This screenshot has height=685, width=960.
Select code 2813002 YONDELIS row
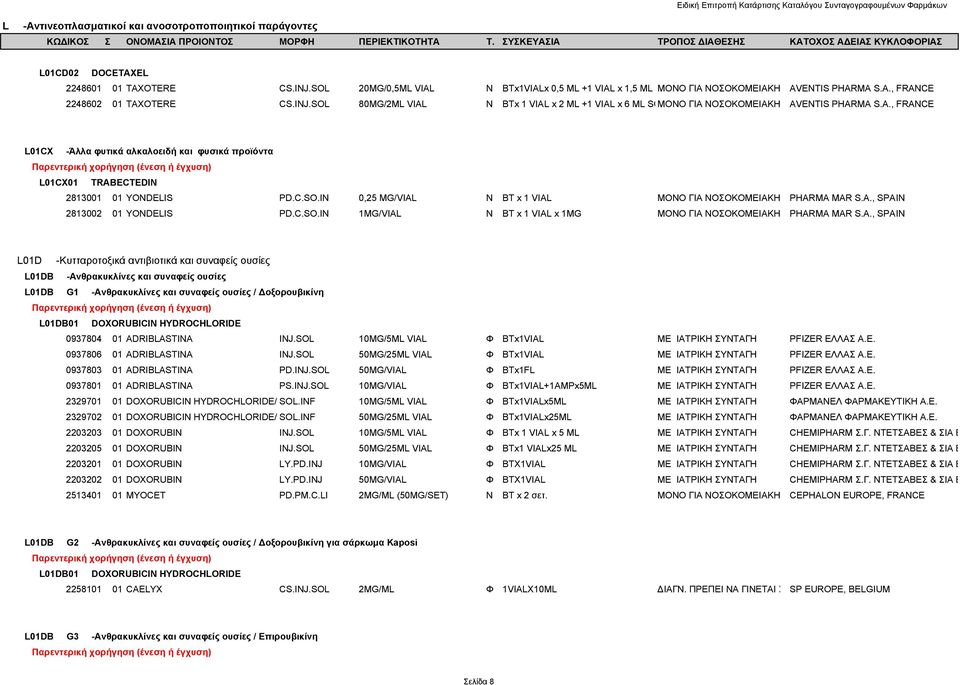pyautogui.click(x=84, y=214)
